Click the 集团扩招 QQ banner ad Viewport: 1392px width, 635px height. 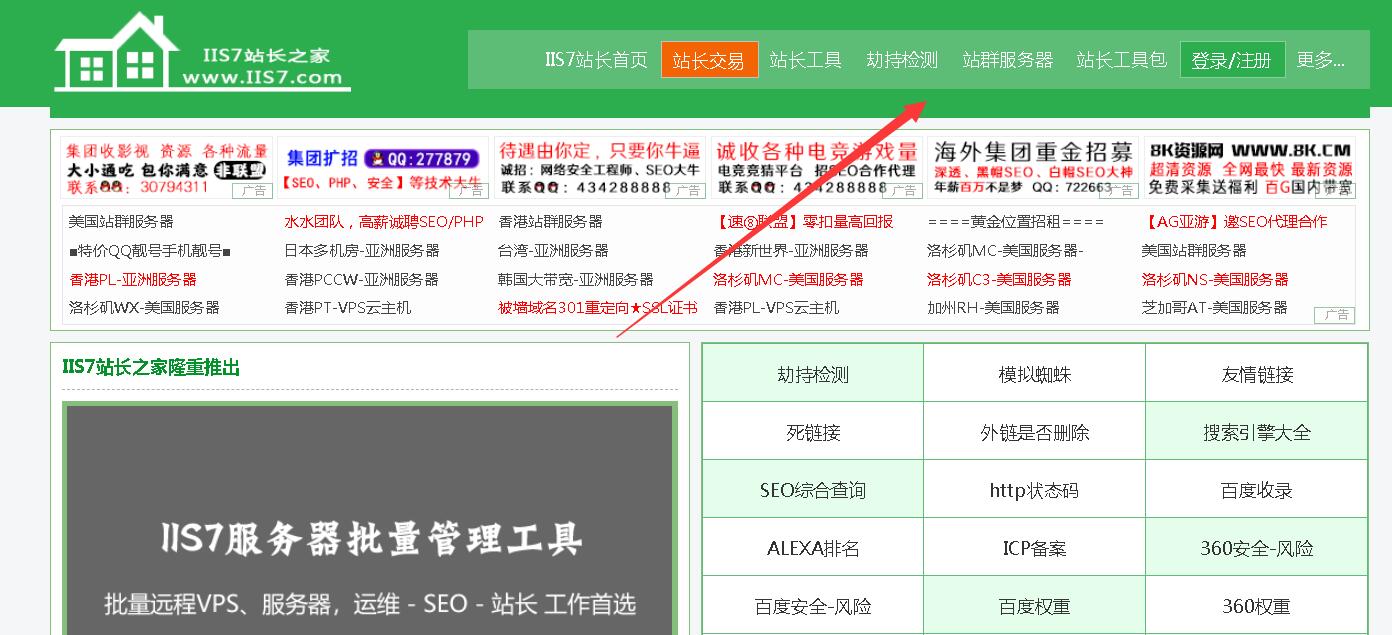(383, 168)
